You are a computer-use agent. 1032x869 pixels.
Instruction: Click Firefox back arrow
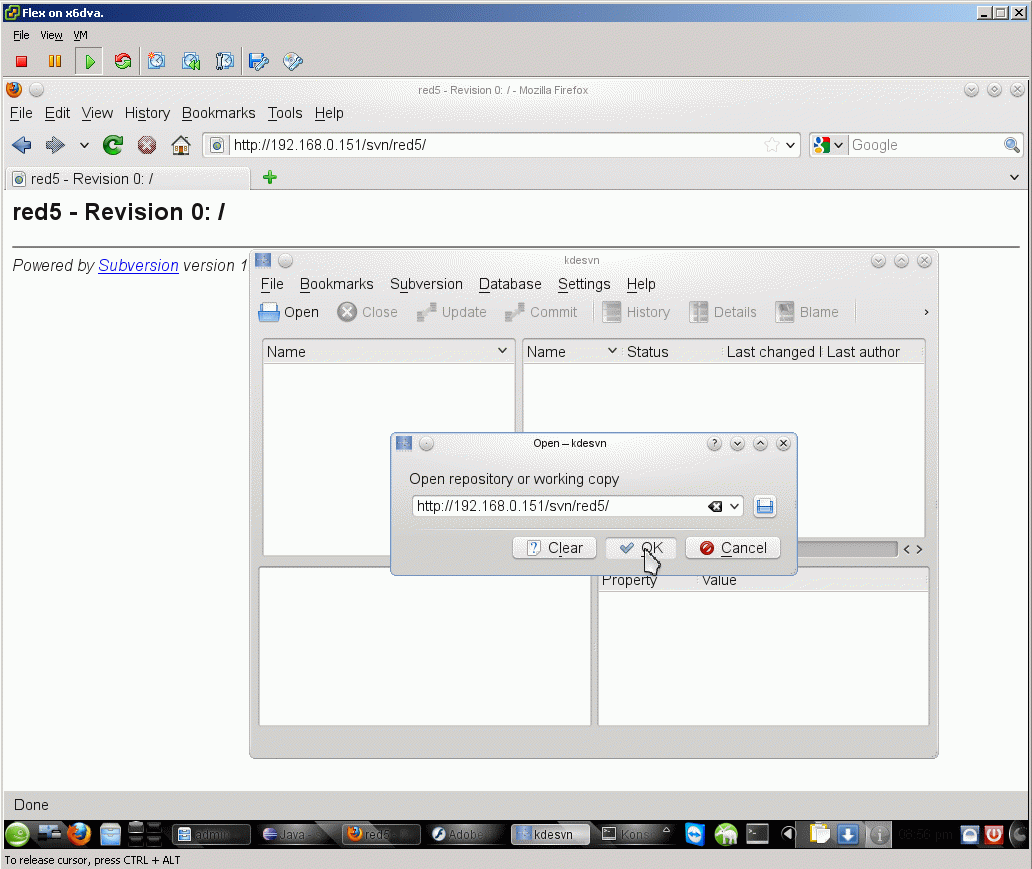tap(22, 145)
